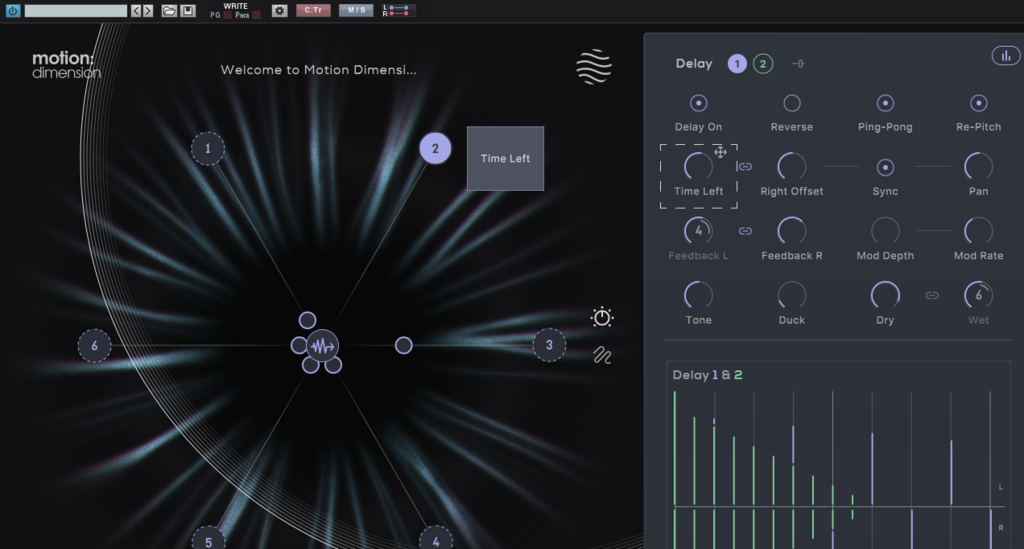Open host settings gear icon

click(280, 10)
